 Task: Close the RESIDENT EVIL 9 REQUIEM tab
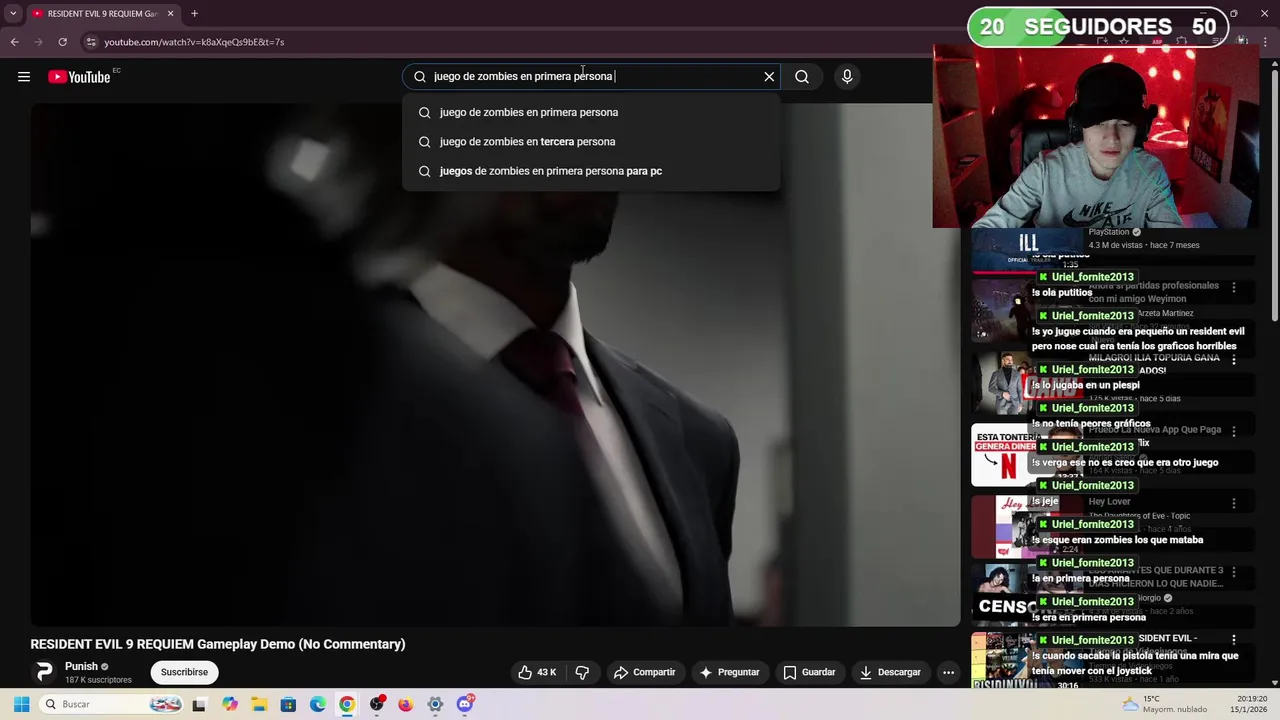(x=170, y=14)
